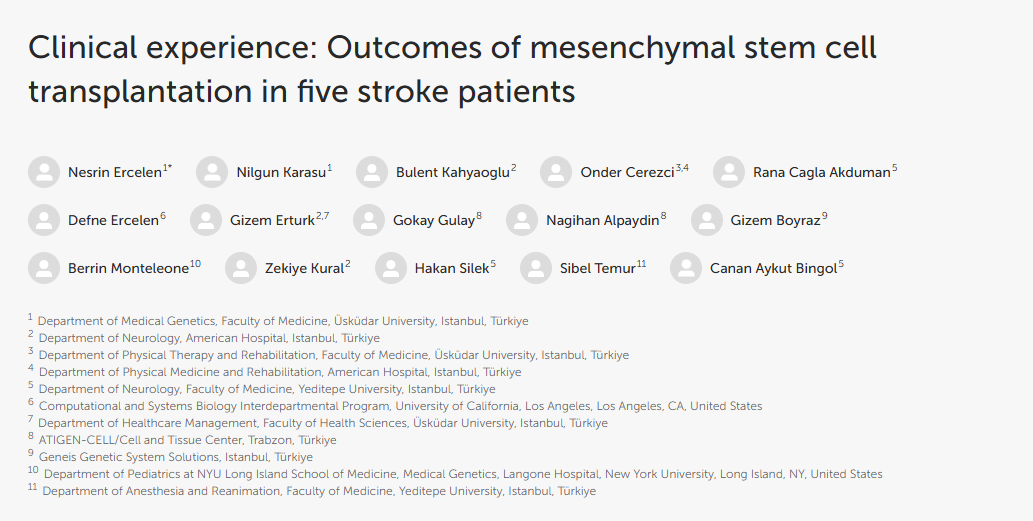The image size is (1033, 521).
Task: Open Canan Aykut Bingol's author profile
Action: [773, 269]
